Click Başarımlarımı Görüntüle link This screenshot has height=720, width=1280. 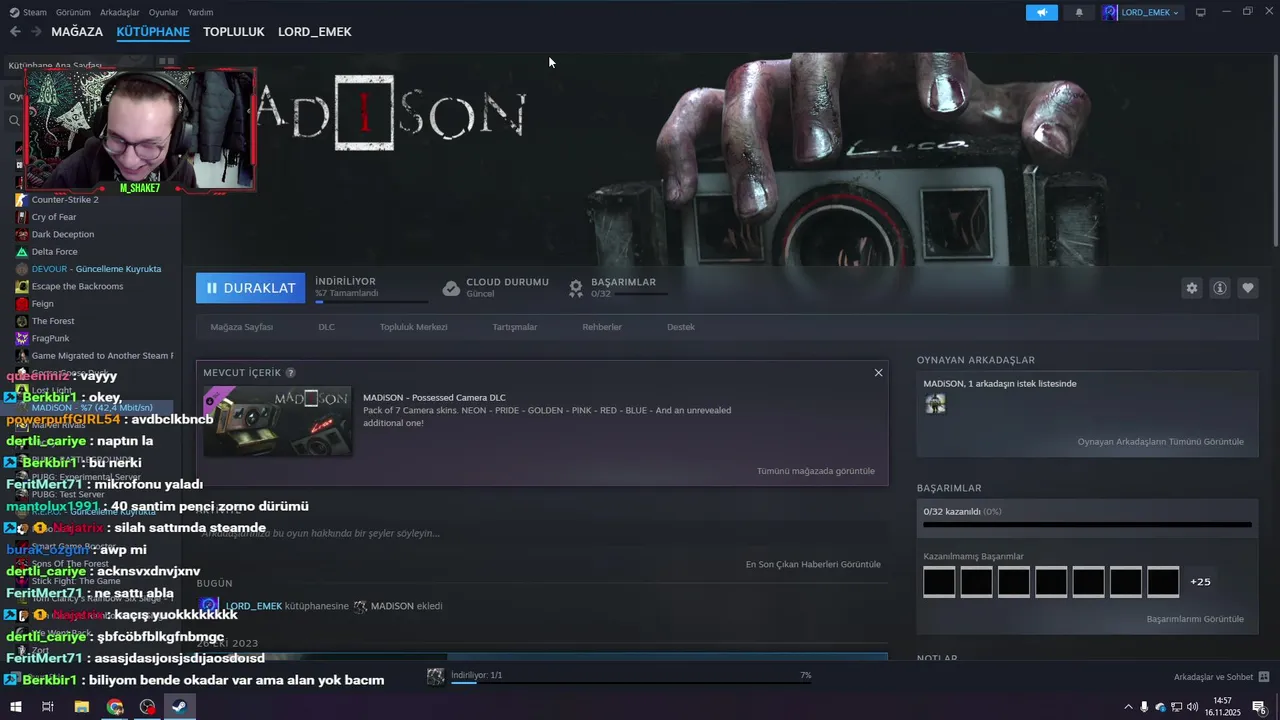(x=1195, y=619)
